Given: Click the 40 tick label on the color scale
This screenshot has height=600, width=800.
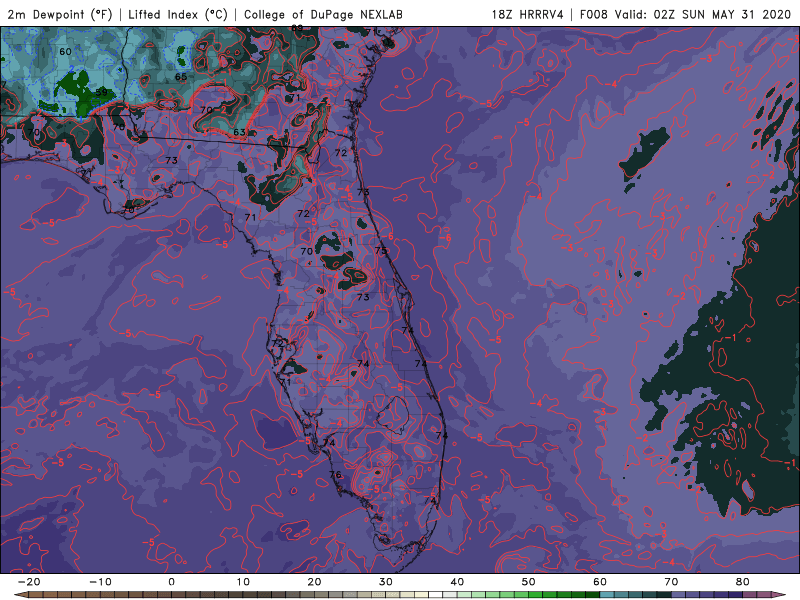Looking at the screenshot, I should click(457, 582).
